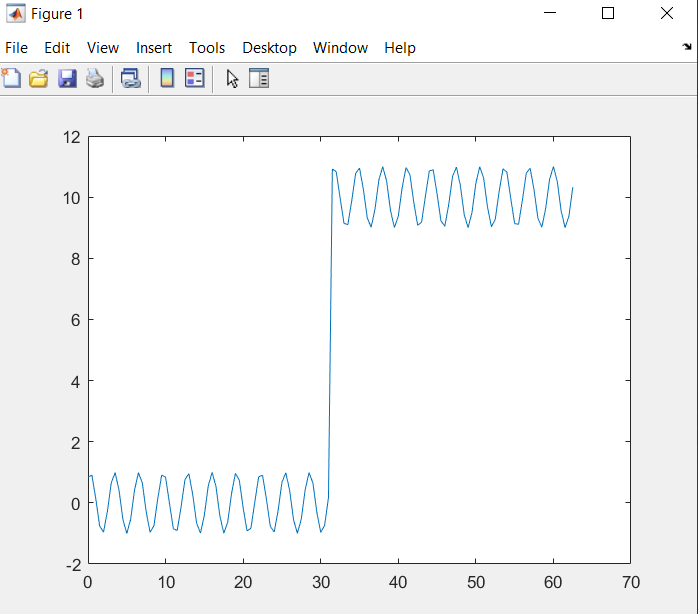The height and width of the screenshot is (614, 698).
Task: Save the figure with the floppy disk icon
Action: pos(67,78)
